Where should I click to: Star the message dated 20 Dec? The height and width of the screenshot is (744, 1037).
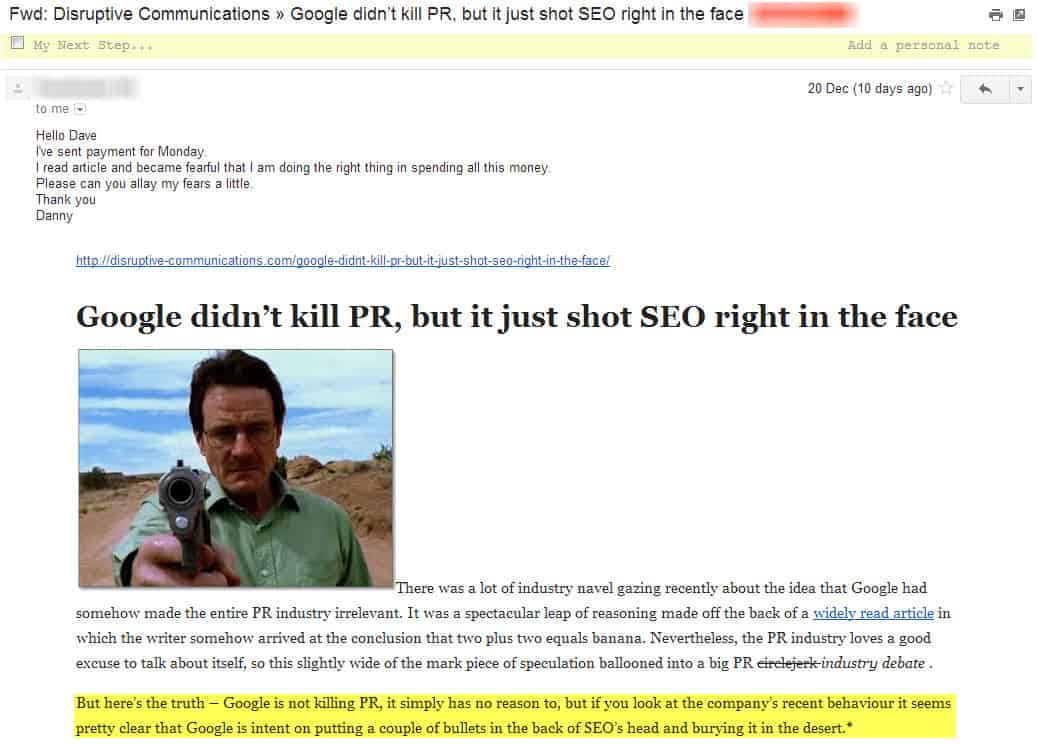(x=946, y=88)
